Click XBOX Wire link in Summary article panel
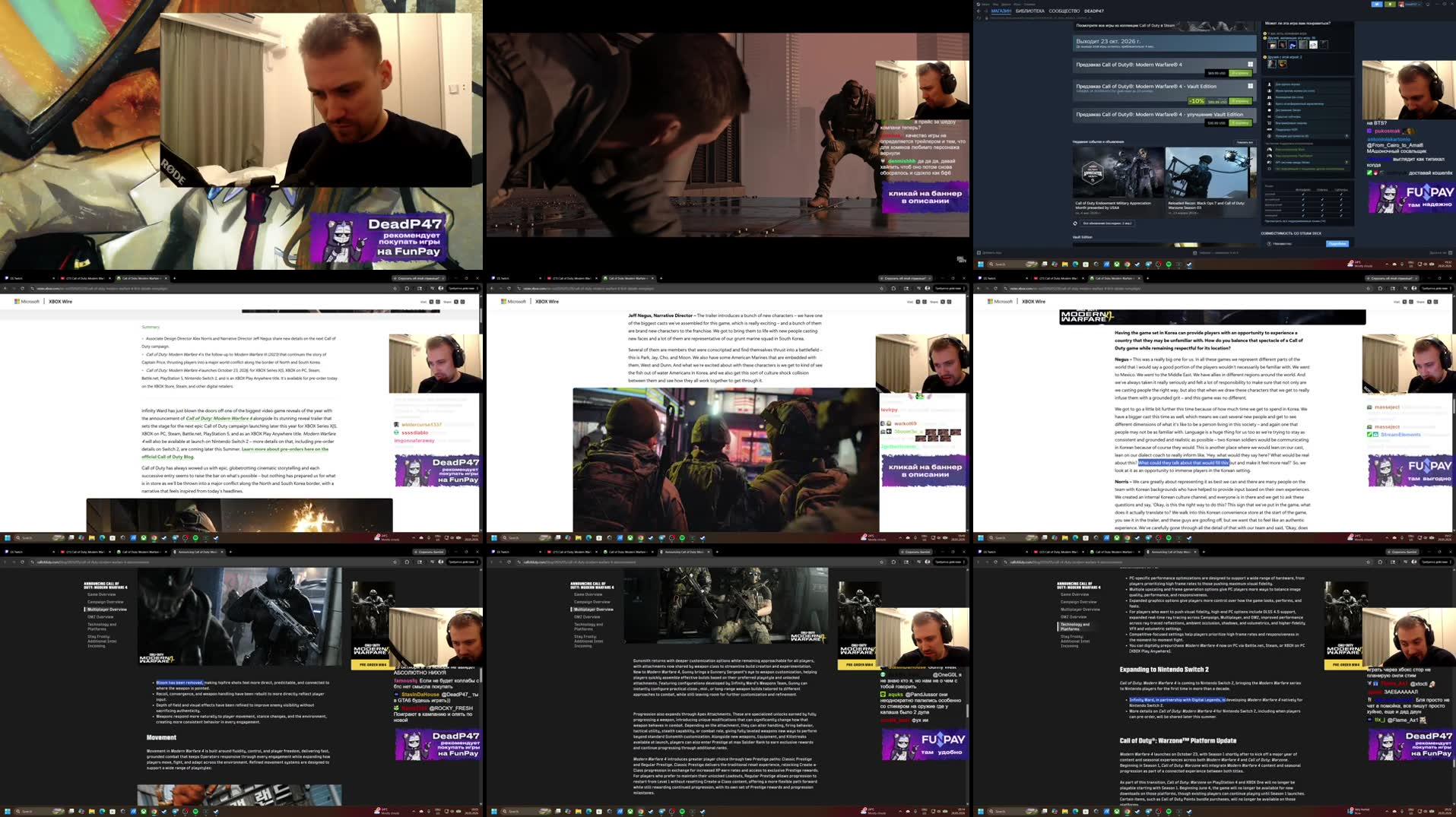Image resolution: width=1456 pixels, height=817 pixels. point(61,302)
